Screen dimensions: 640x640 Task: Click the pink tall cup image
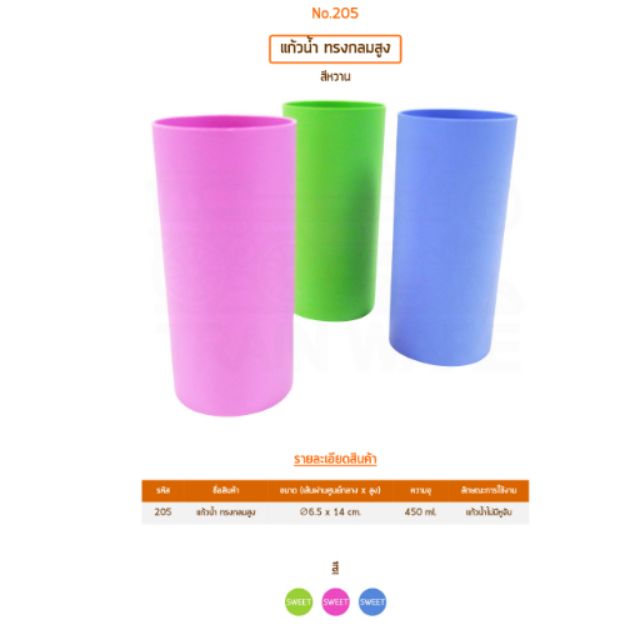(x=225, y=265)
